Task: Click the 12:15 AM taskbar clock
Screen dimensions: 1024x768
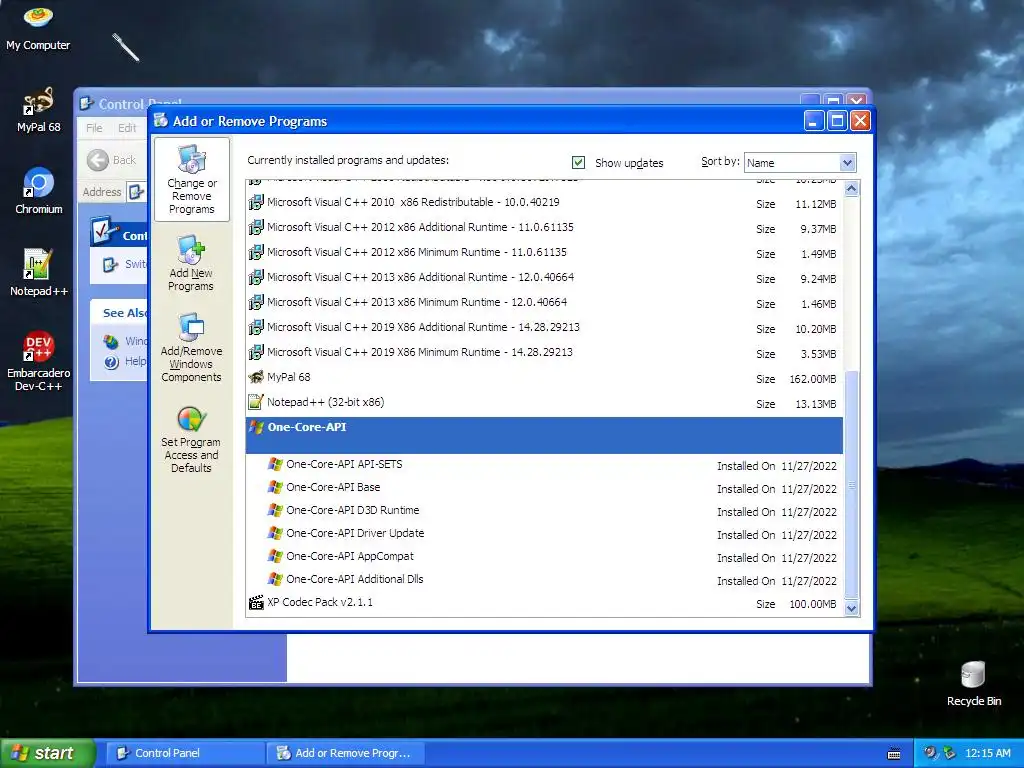Action: tap(987, 754)
